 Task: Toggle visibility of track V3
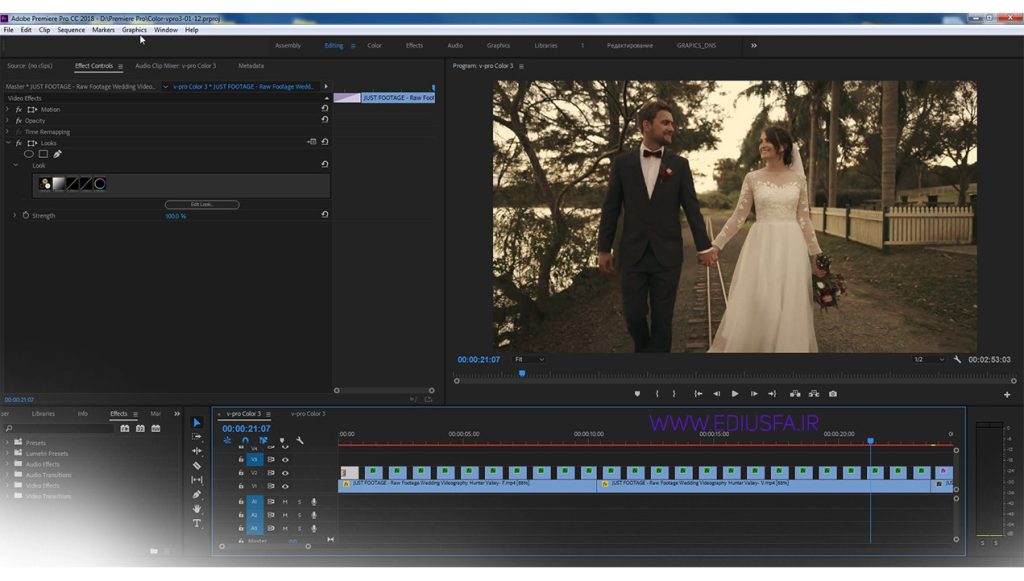tap(285, 460)
